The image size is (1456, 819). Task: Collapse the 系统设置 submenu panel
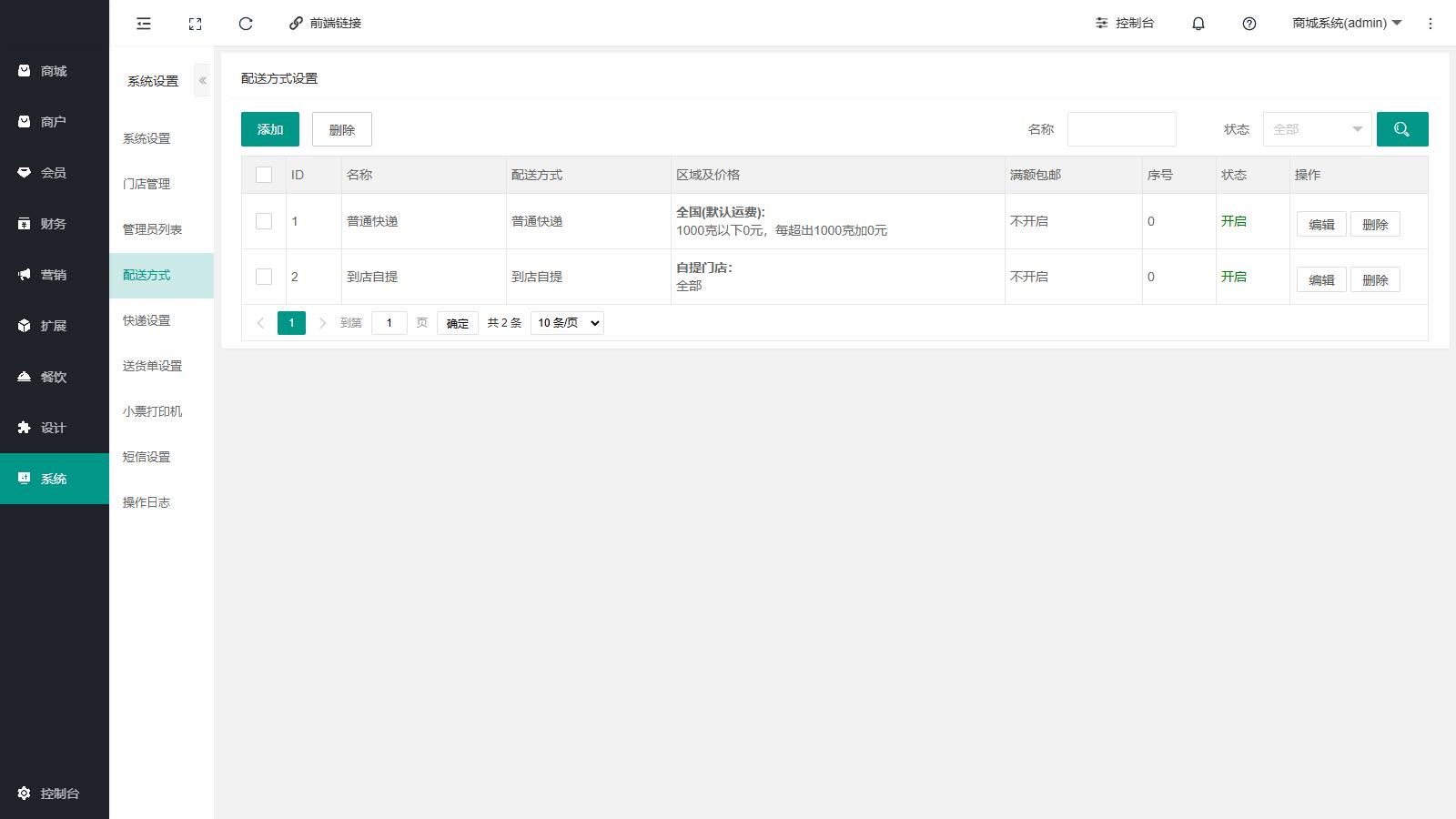coord(202,81)
